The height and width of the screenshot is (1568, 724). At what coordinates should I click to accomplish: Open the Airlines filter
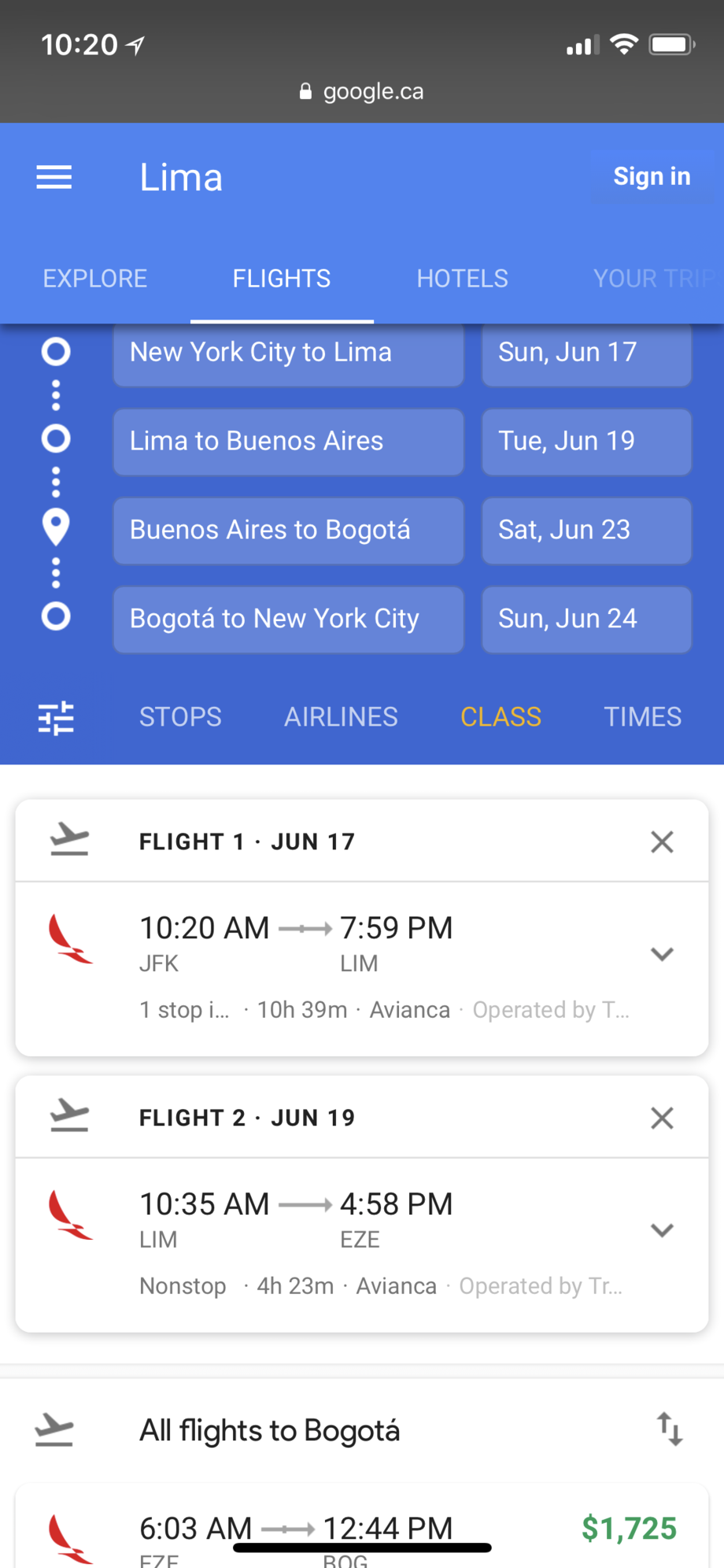pos(341,717)
